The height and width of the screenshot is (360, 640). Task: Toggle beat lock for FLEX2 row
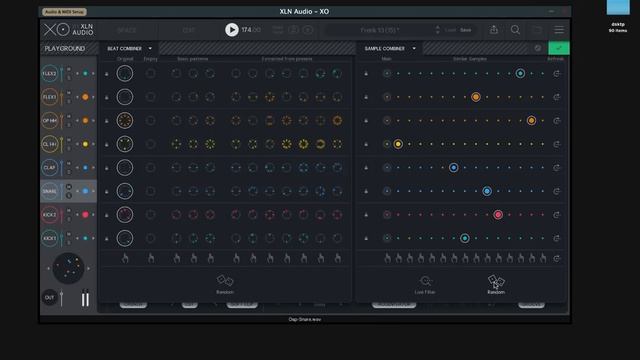[x=107, y=74]
